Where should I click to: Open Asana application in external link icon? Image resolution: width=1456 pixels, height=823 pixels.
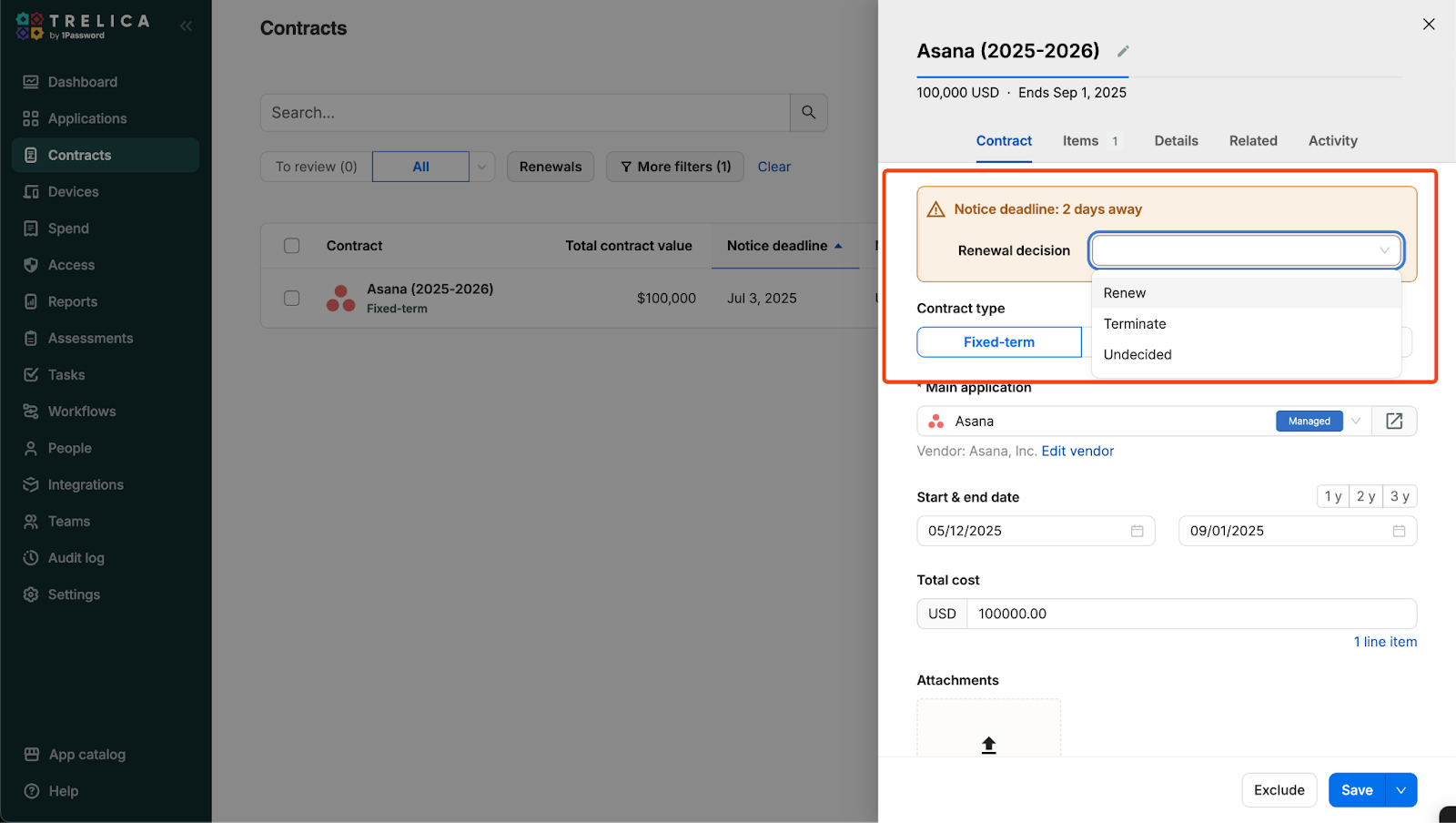(x=1394, y=421)
